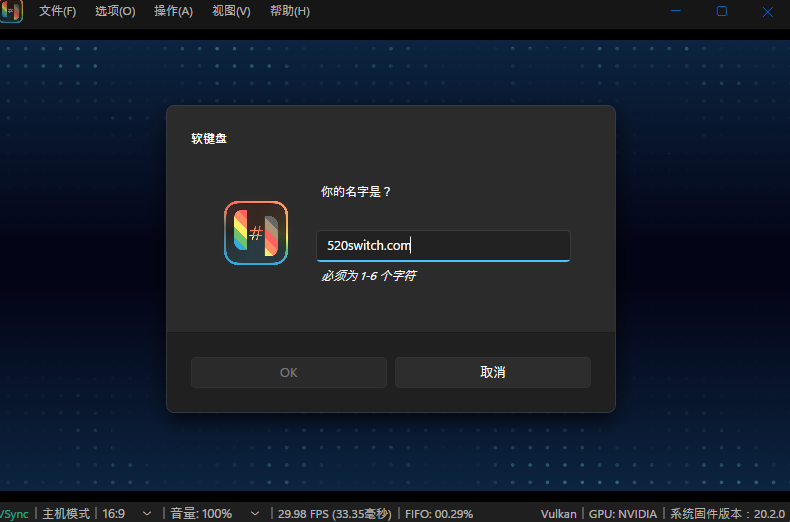
Task: Toggle 主机模式 docked mode in the status bar
Action: coord(66,513)
